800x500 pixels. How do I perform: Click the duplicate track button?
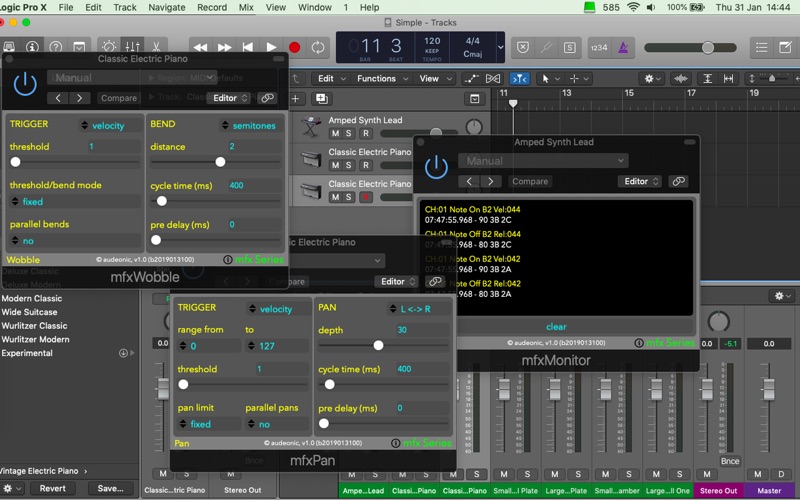(321, 98)
